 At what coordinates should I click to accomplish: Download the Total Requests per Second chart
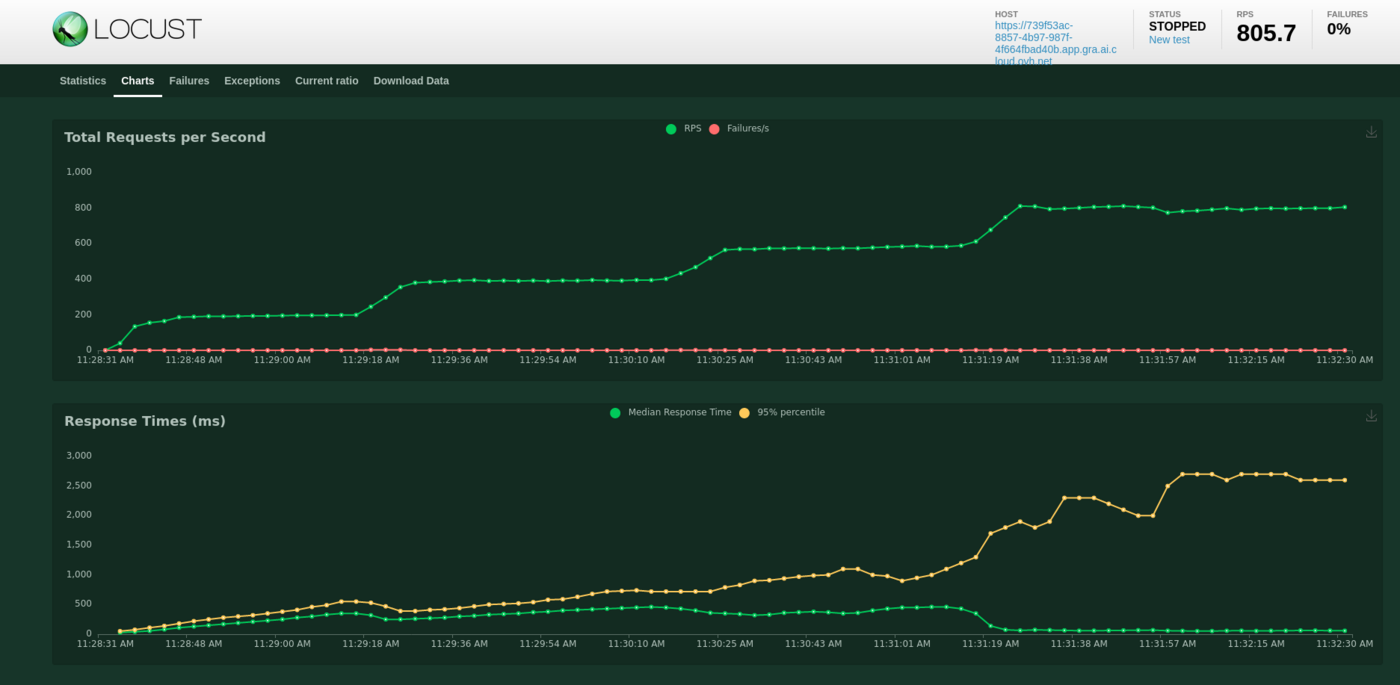1371,132
